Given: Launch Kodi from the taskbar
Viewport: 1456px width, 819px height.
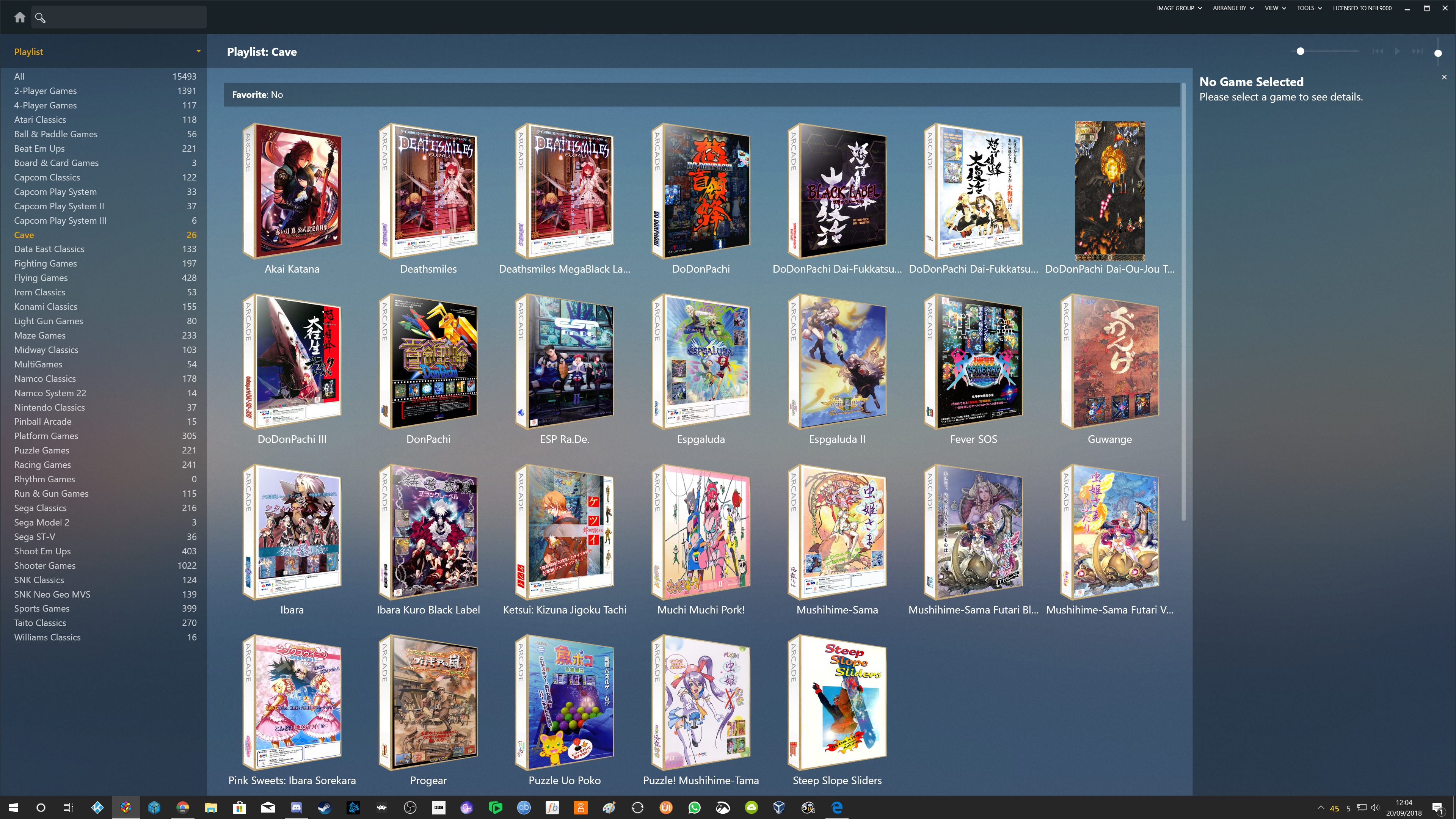Looking at the screenshot, I should click(x=97, y=808).
